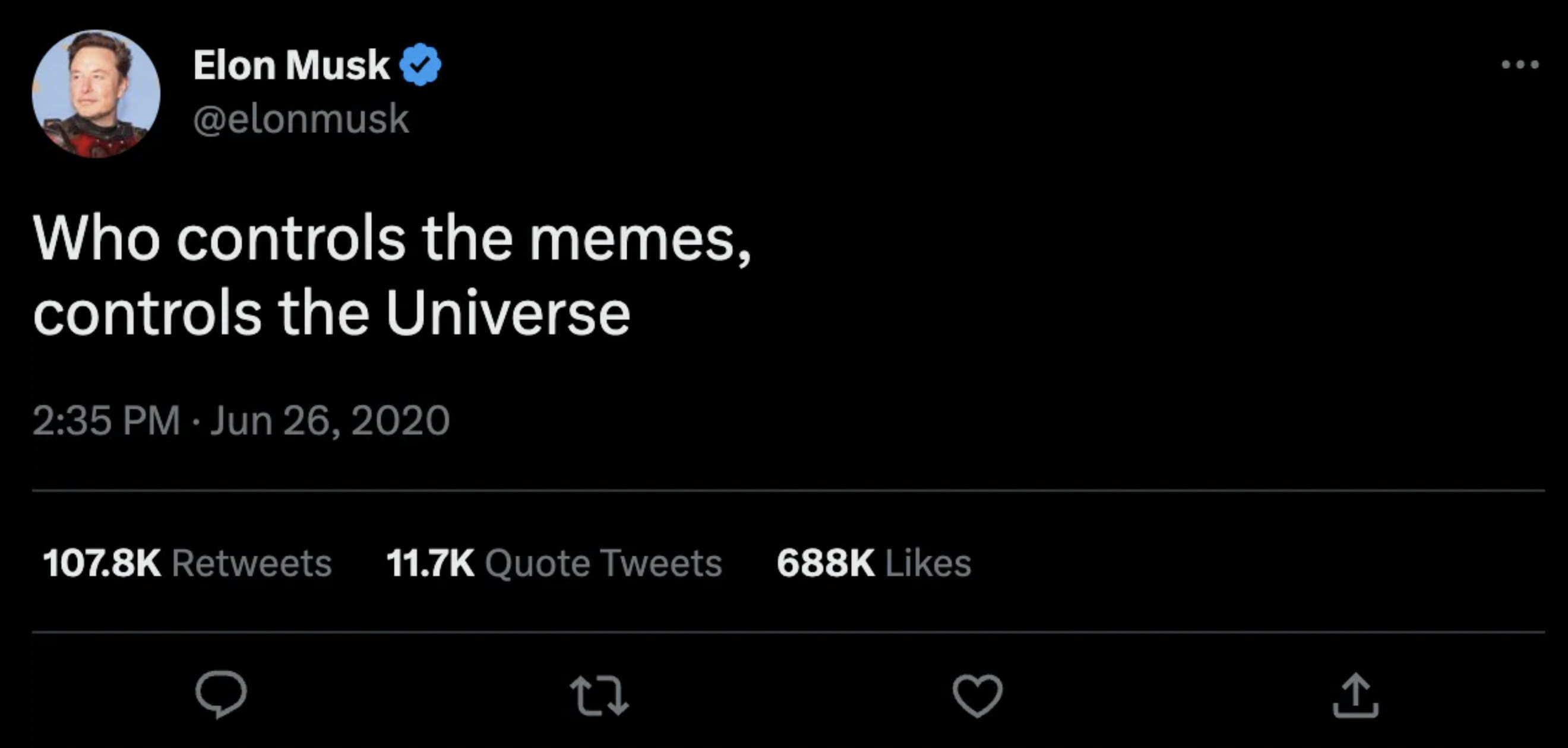The width and height of the screenshot is (1568, 748).
Task: Open the three-dot more options menu
Action: coord(1520,65)
